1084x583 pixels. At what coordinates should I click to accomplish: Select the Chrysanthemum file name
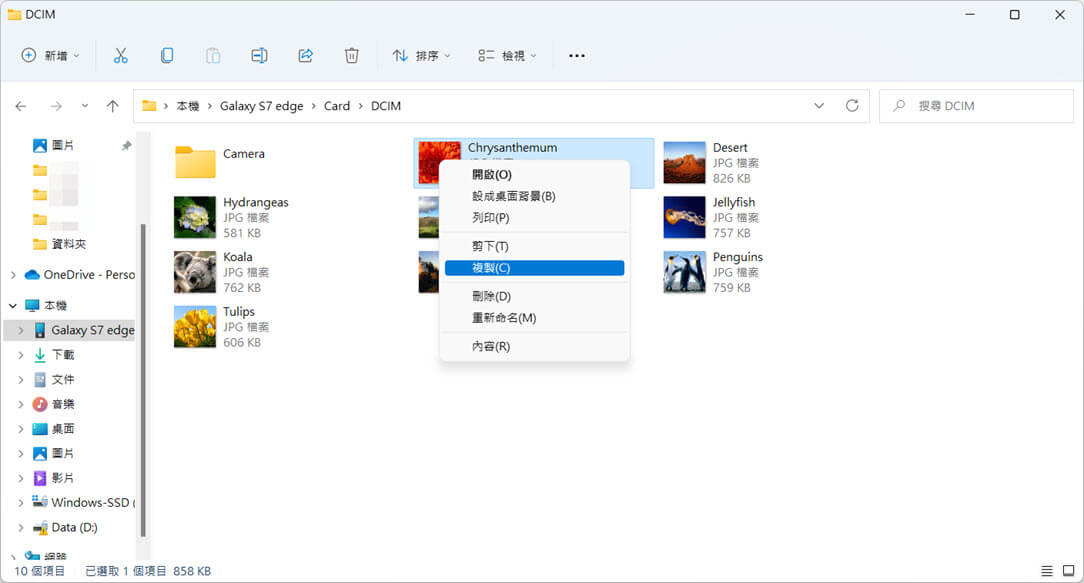[512, 147]
